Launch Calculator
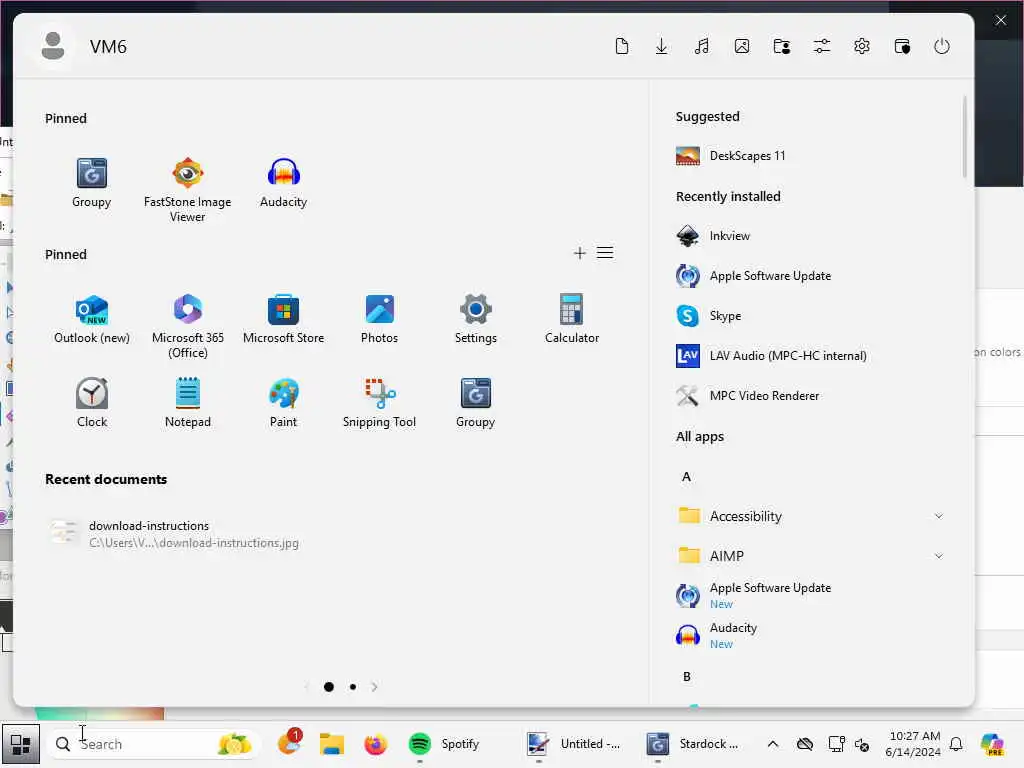 [x=571, y=319]
